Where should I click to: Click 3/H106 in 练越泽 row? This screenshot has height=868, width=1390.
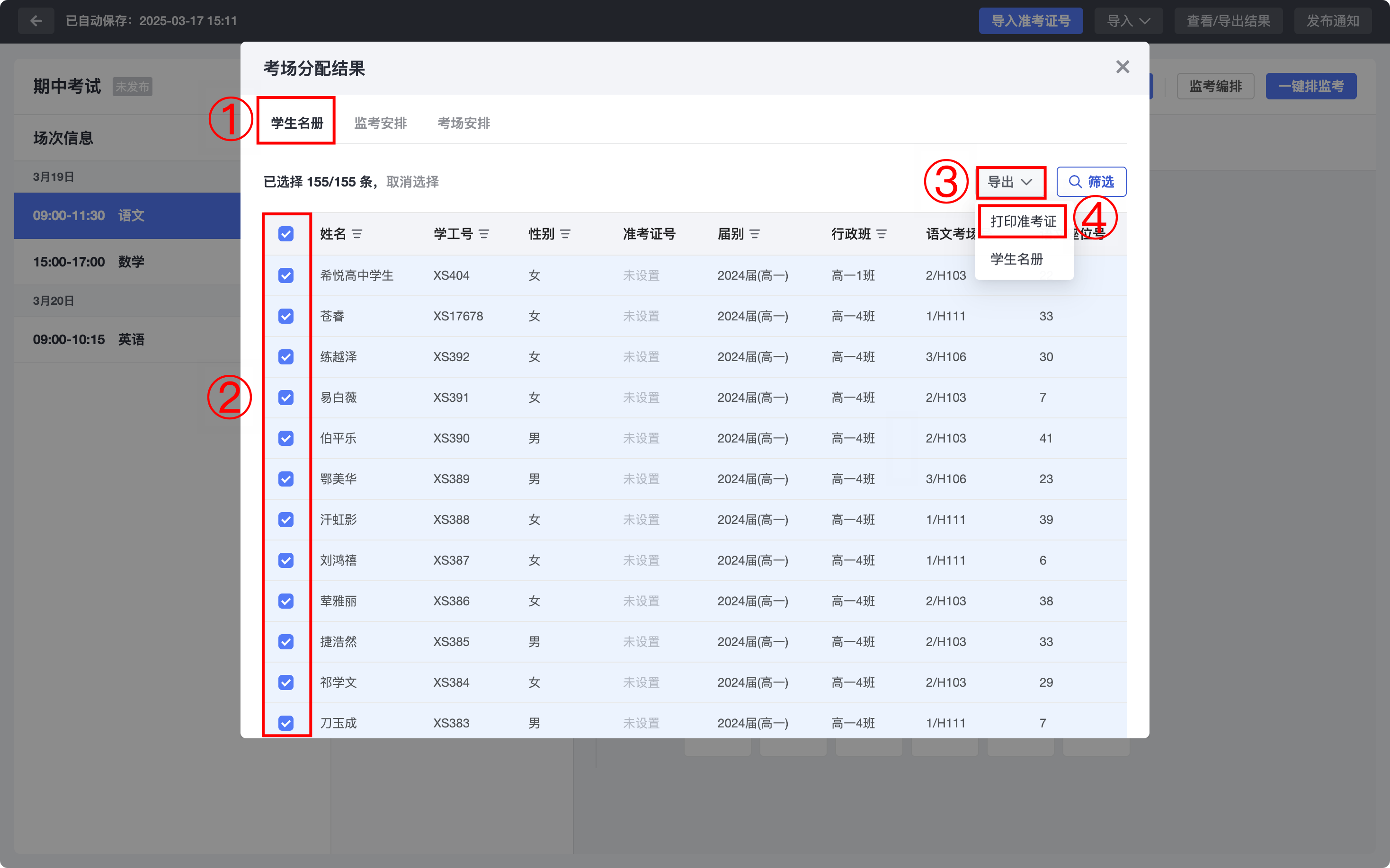click(945, 357)
